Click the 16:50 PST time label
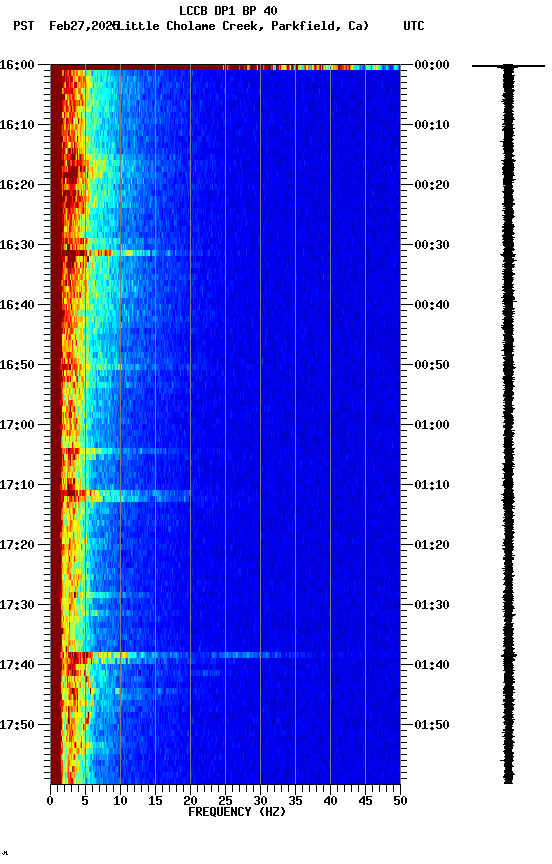Viewport: 552px width, 864px height. click(x=17, y=365)
